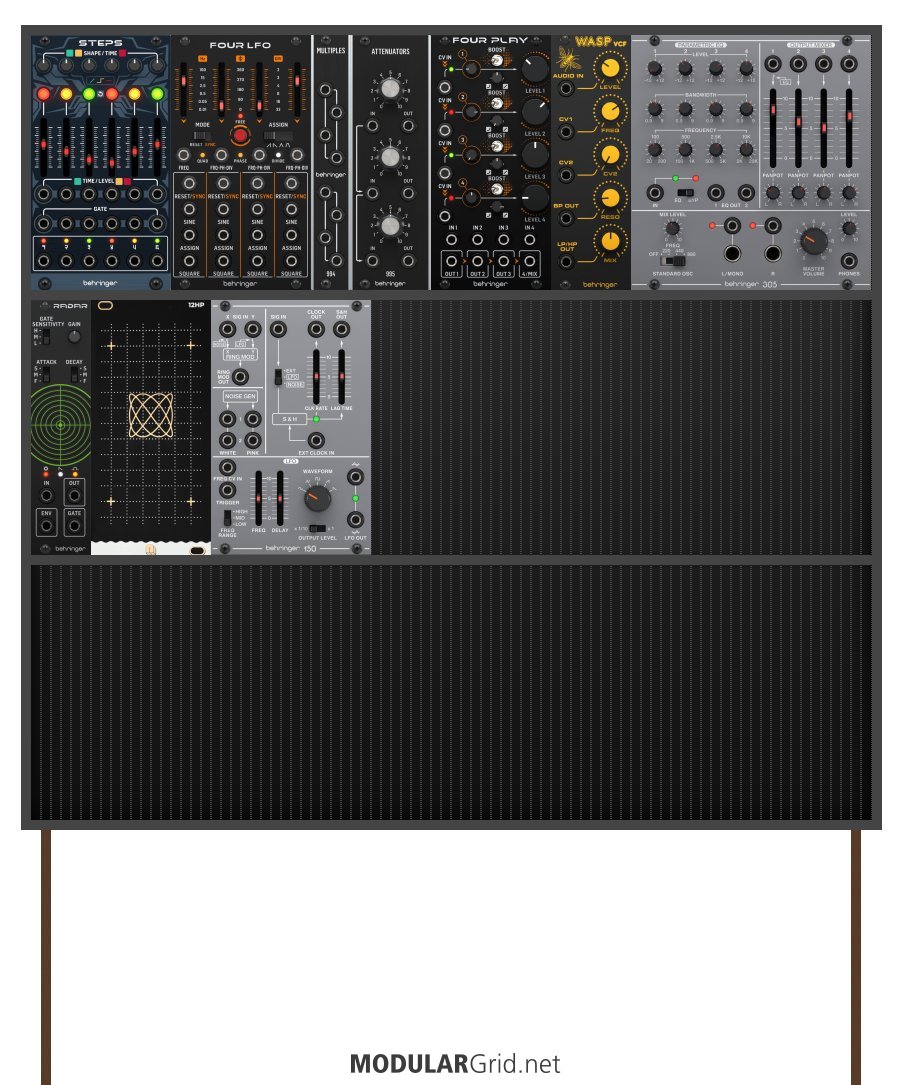This screenshot has width=912, height=1085.
Task: Click the first Steps level slider
Action: 44,145
